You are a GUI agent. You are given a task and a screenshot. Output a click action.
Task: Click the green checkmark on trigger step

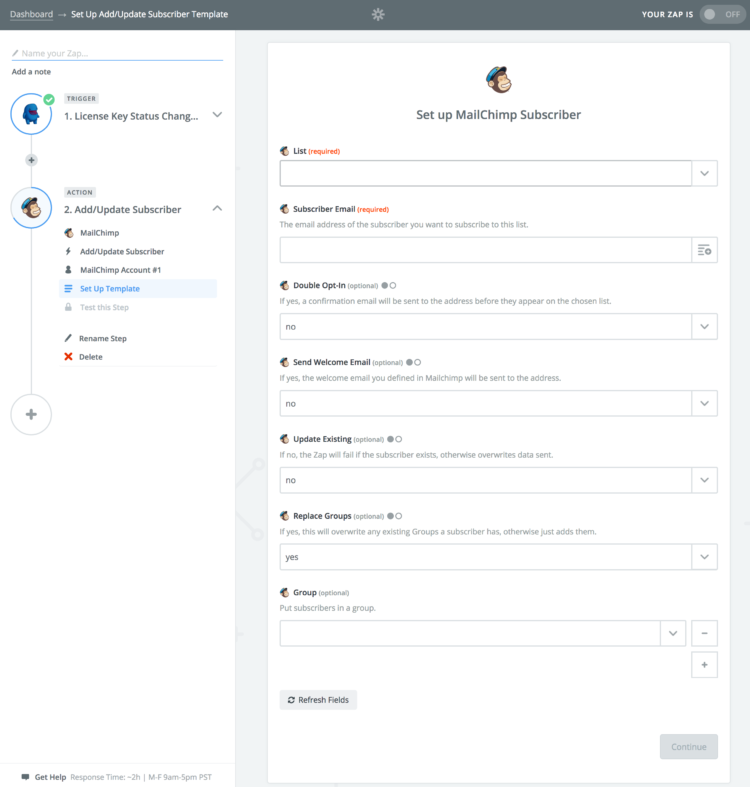49,99
